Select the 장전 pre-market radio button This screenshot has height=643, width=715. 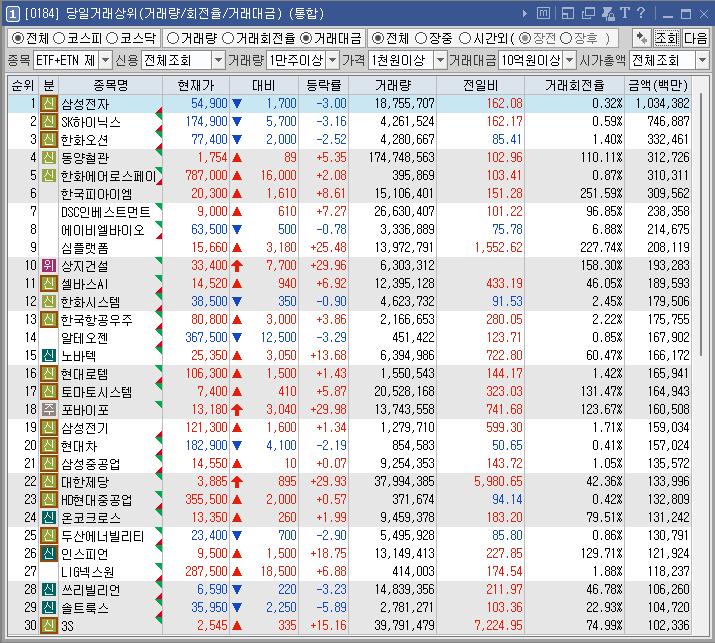(x=525, y=38)
